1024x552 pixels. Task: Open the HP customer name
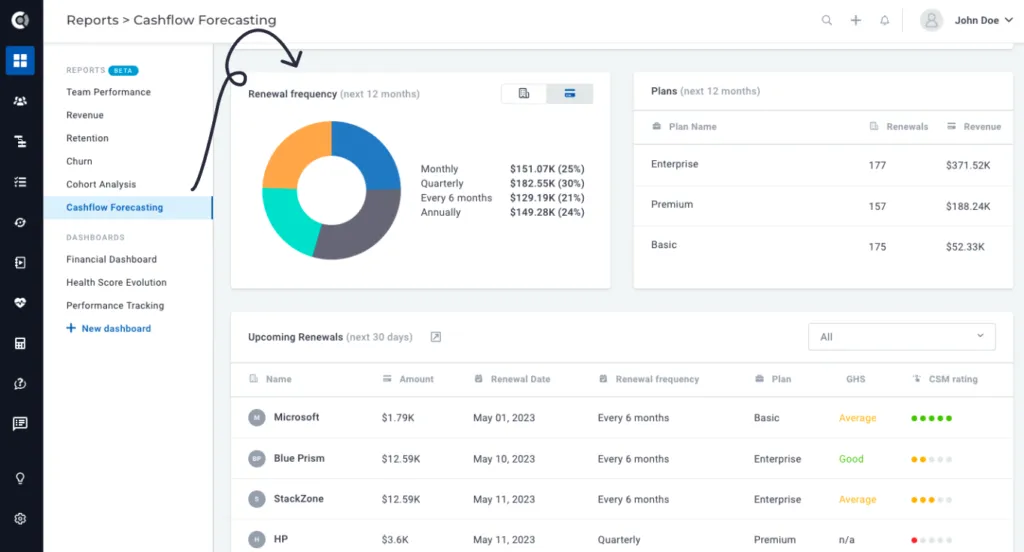(x=281, y=540)
